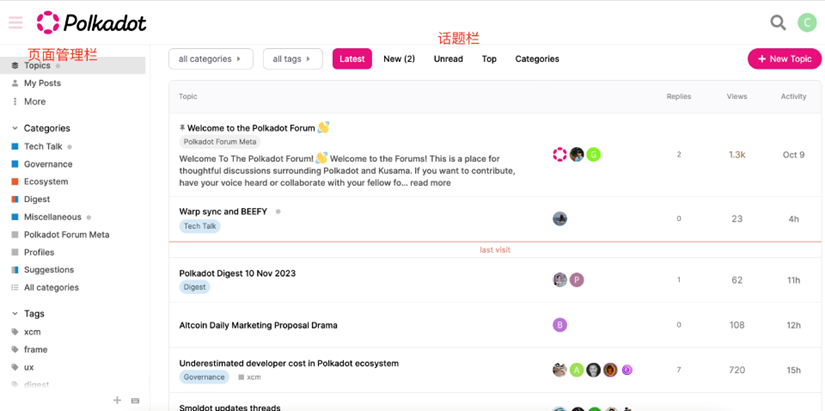Switch to the Unread tab
Screen dimensions: 825x411
click(x=448, y=59)
